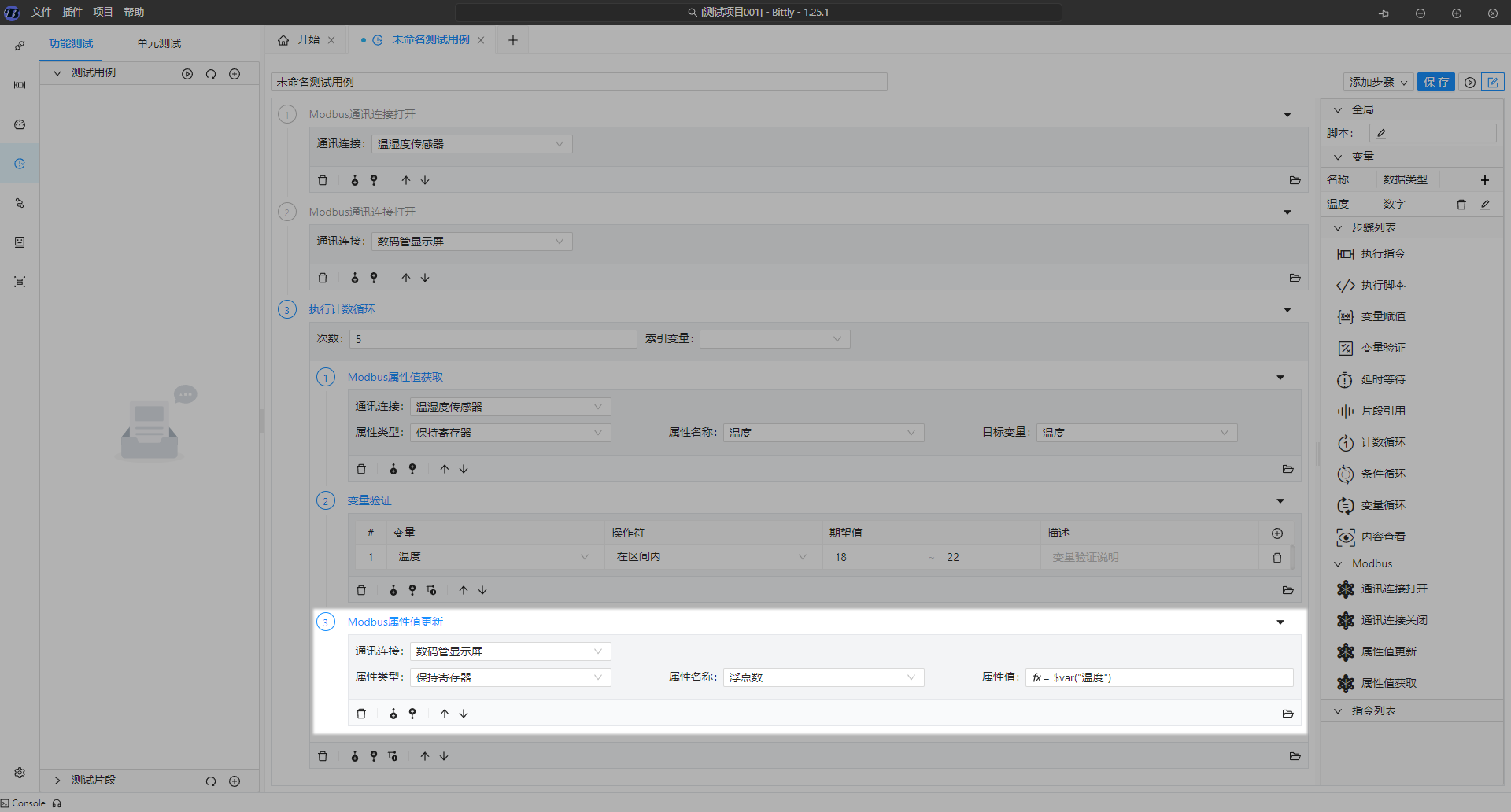Add a new variable with the plus icon
Image resolution: width=1511 pixels, height=812 pixels.
point(1485,180)
